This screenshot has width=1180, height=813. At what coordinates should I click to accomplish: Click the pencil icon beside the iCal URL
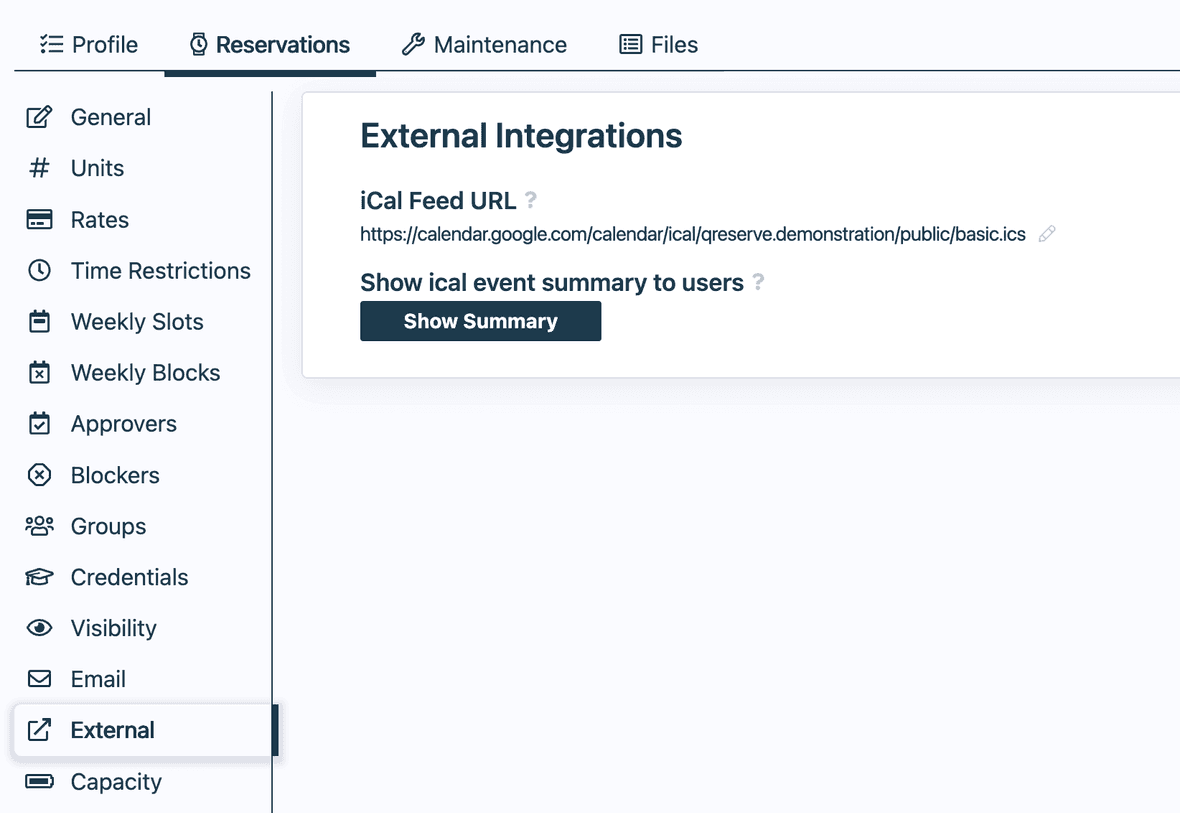coord(1047,234)
